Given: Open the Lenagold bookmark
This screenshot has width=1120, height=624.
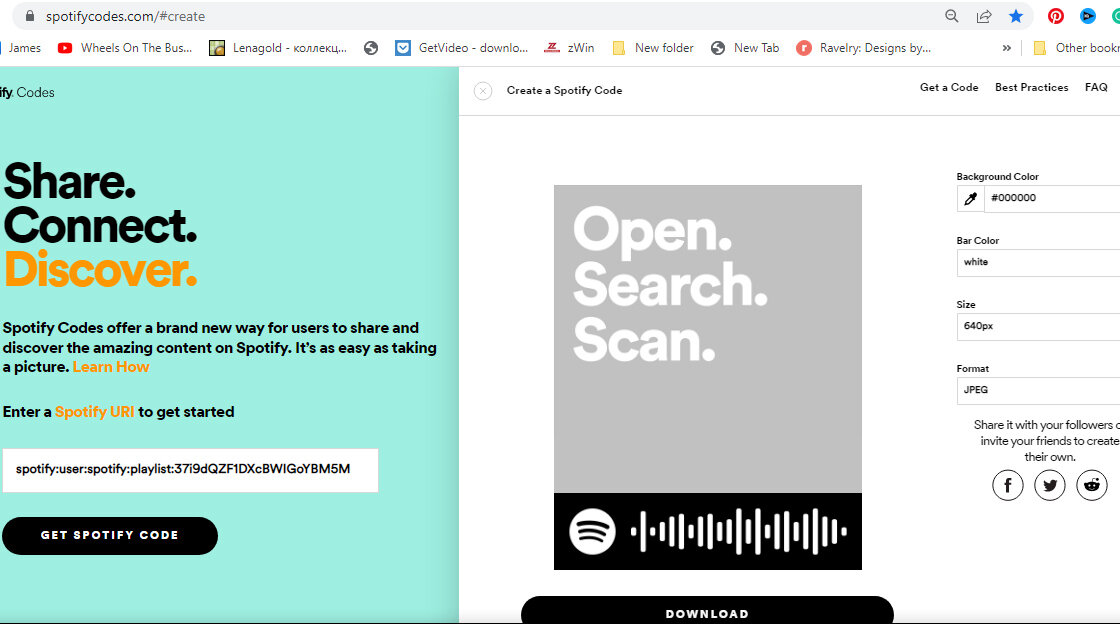Looking at the screenshot, I should 278,48.
